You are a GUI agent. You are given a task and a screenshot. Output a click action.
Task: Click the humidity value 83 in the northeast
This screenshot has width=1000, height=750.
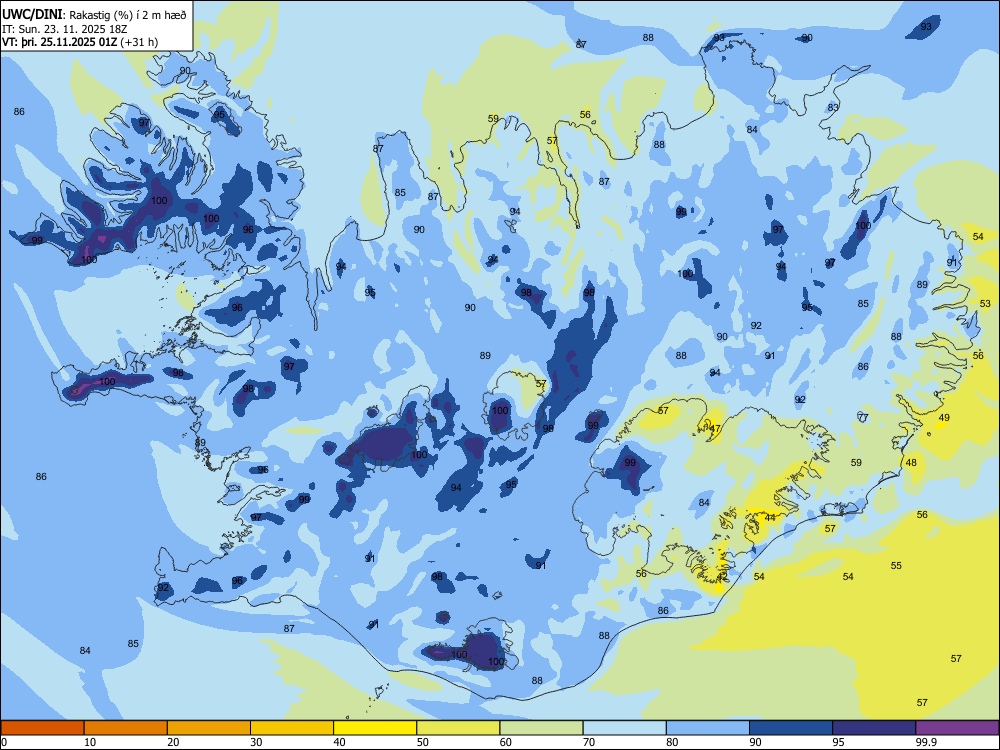833,108
